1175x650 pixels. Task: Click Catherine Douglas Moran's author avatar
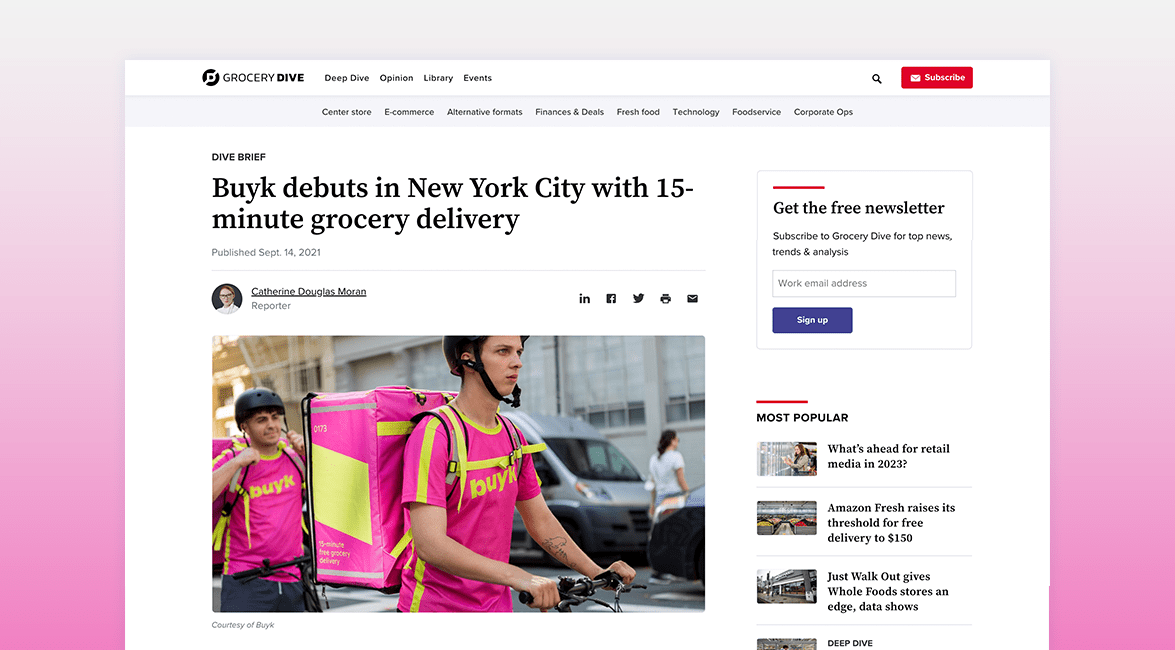(x=226, y=298)
